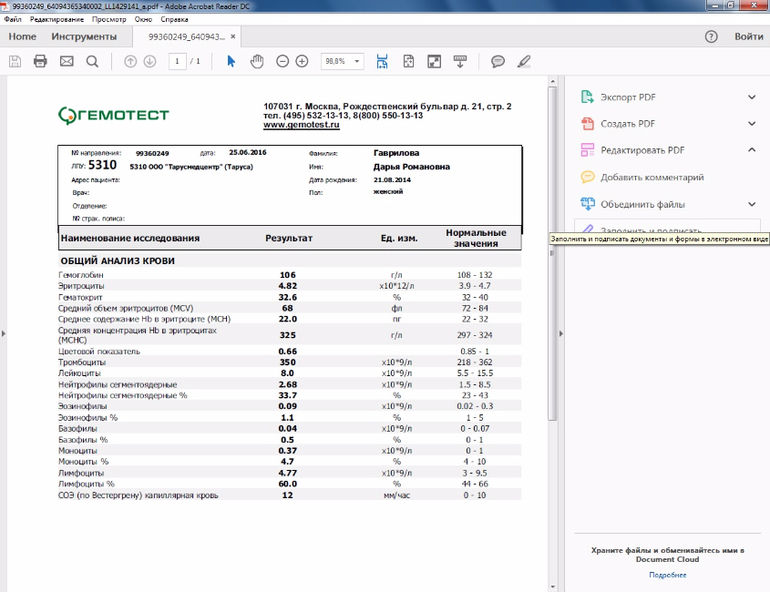The image size is (770, 592).
Task: Click the Войти sign-in button
Action: tap(749, 37)
